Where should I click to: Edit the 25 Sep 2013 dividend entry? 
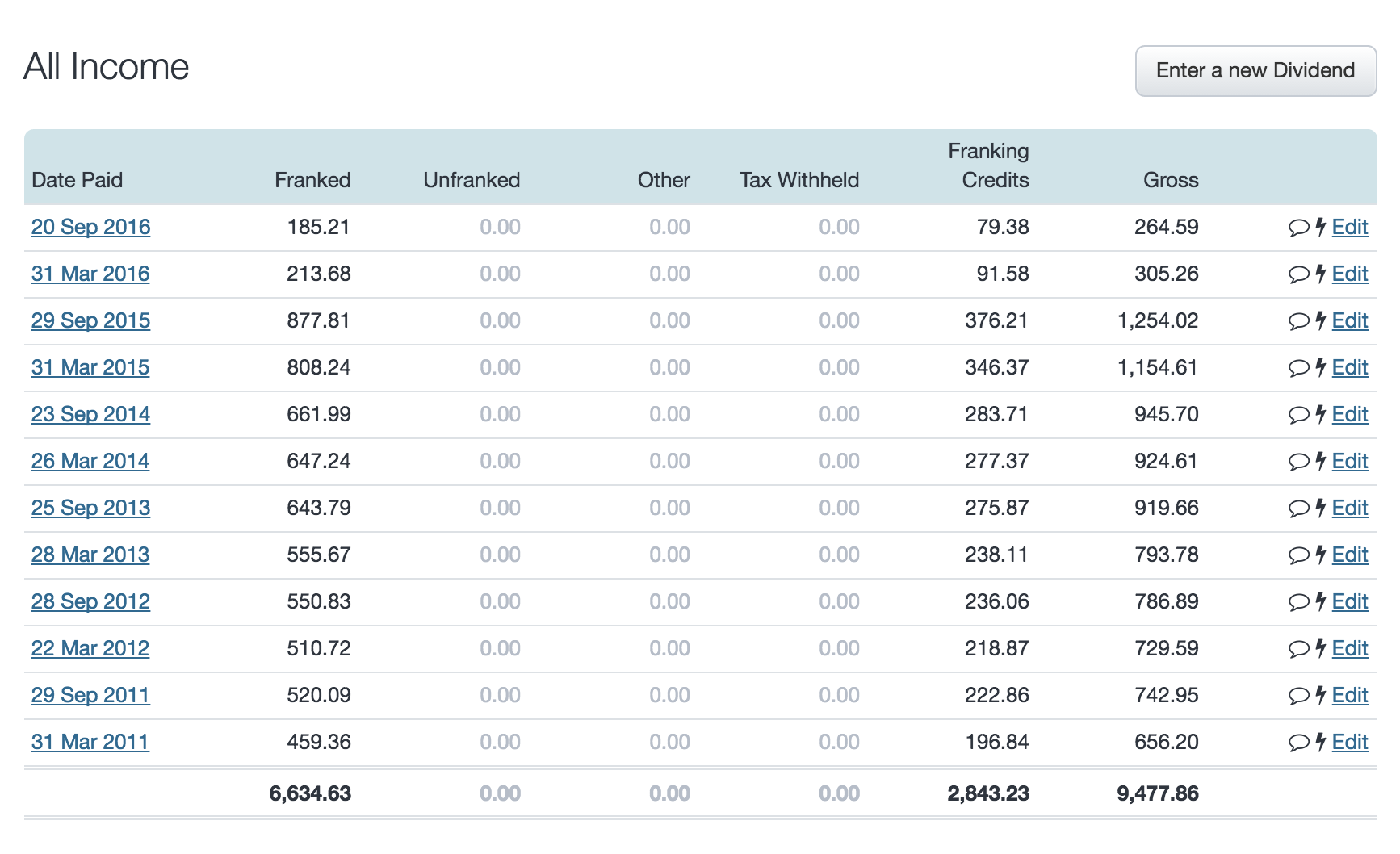[1351, 508]
